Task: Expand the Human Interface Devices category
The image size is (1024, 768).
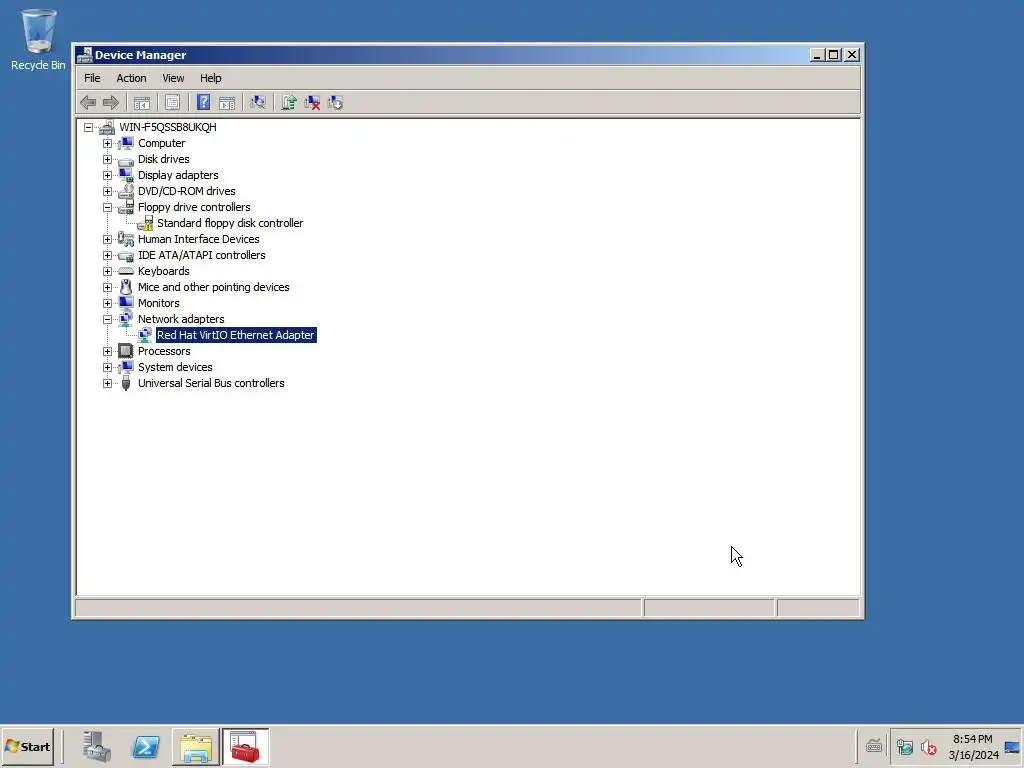Action: (107, 239)
